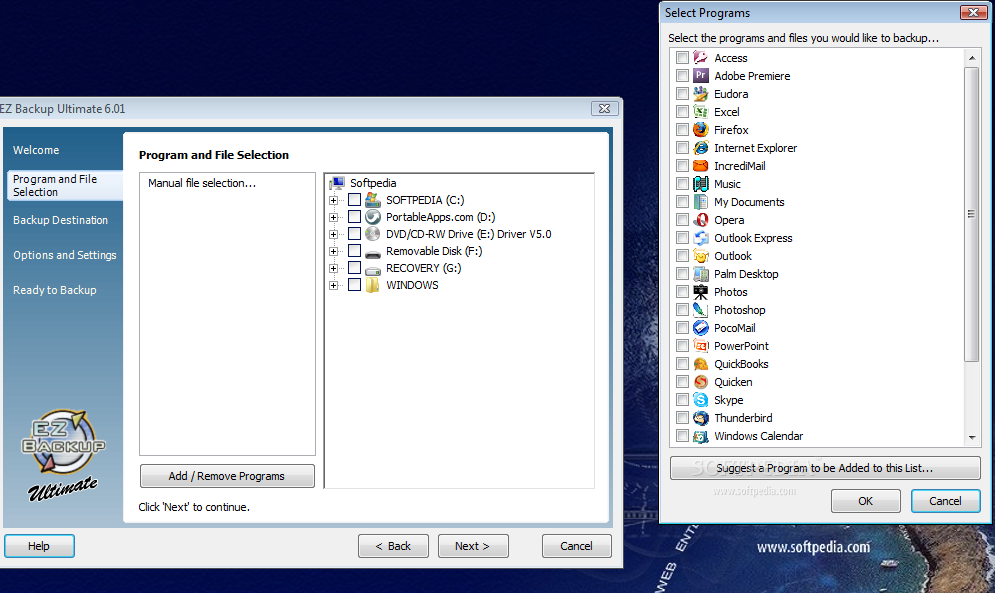Image resolution: width=995 pixels, height=593 pixels.
Task: Select Program and File Selection step
Action: tap(65, 185)
